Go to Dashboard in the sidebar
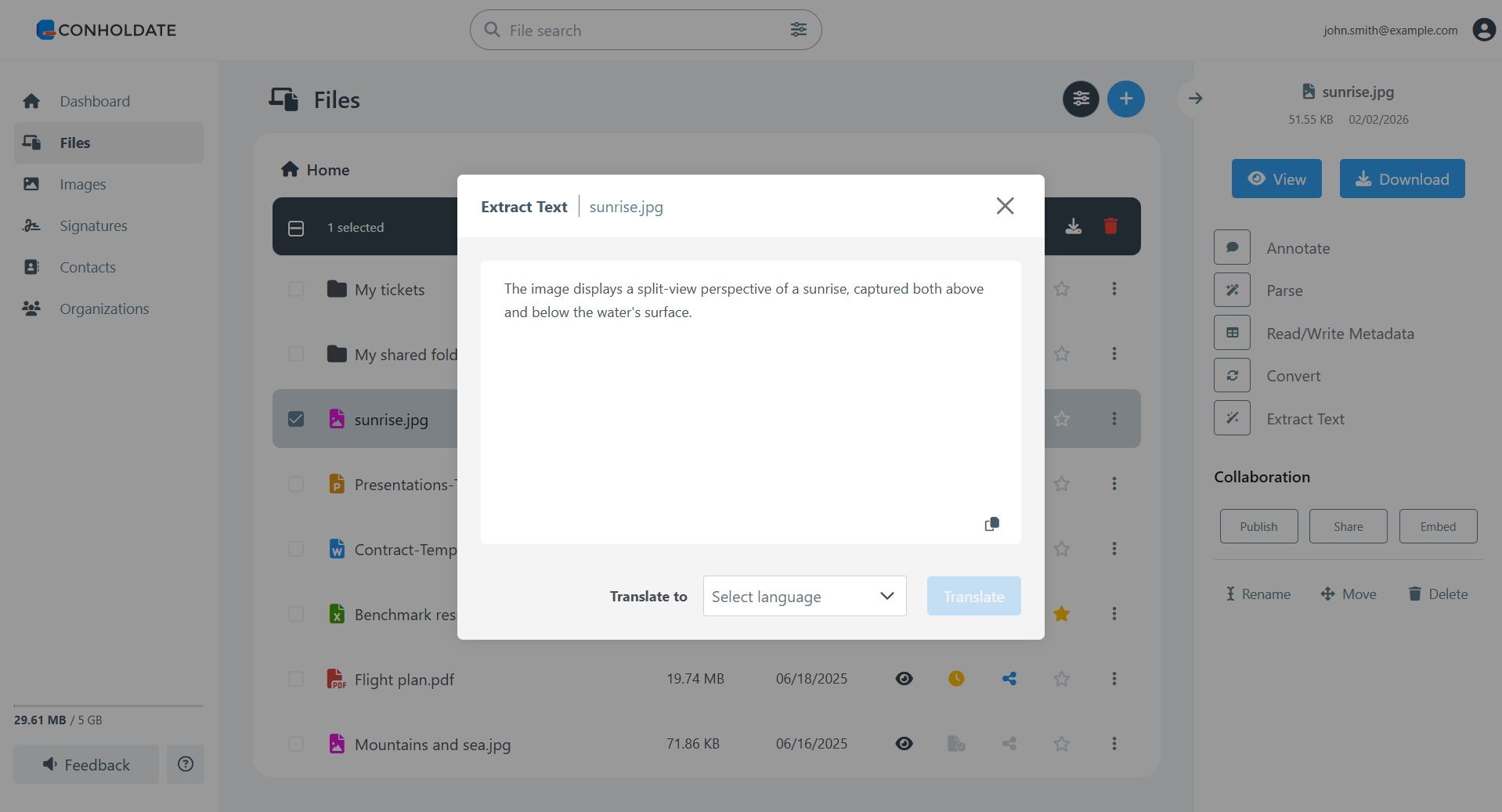This screenshot has width=1502, height=812. click(x=95, y=101)
